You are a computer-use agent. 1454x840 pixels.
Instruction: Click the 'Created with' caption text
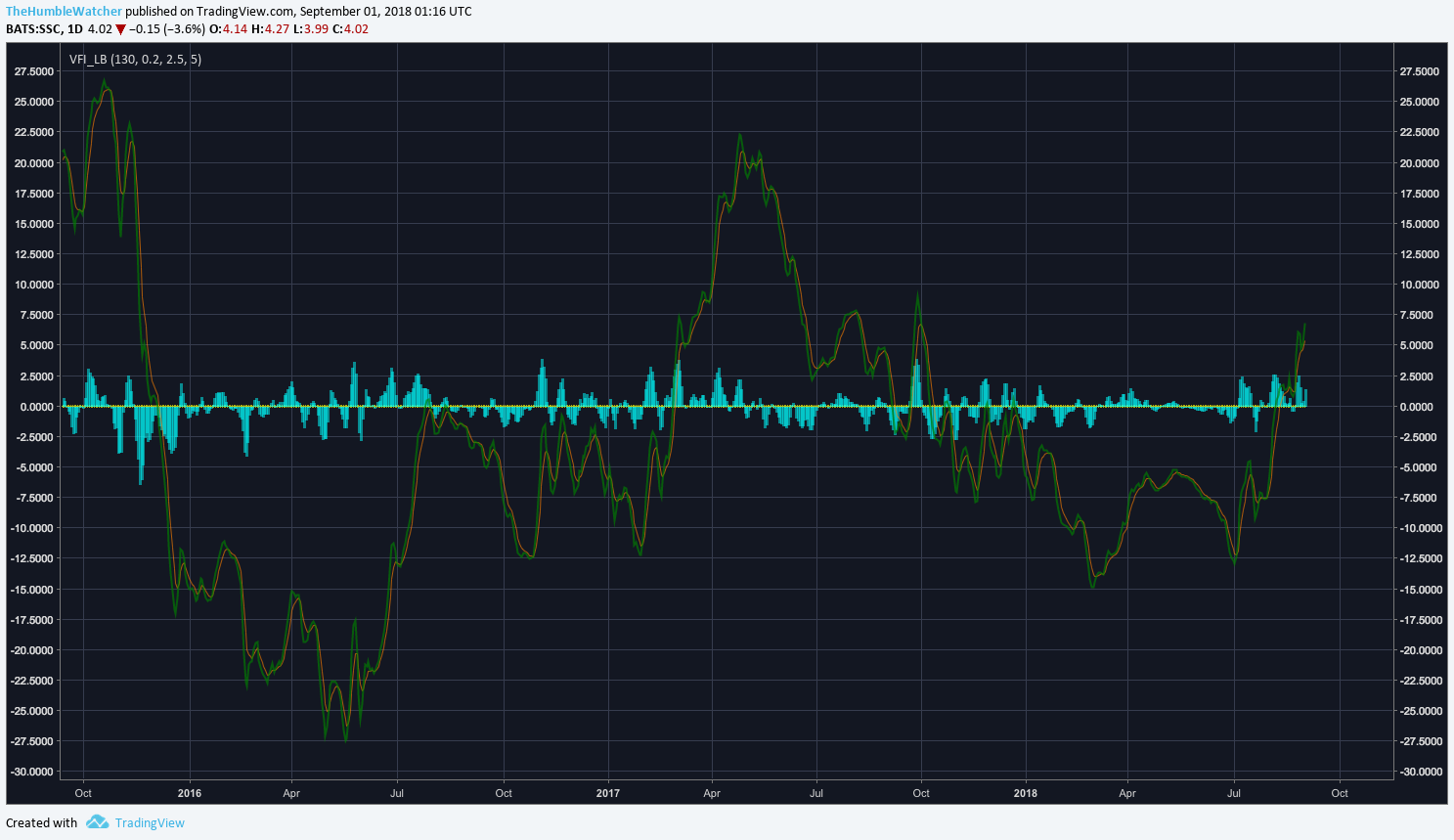tap(41, 823)
